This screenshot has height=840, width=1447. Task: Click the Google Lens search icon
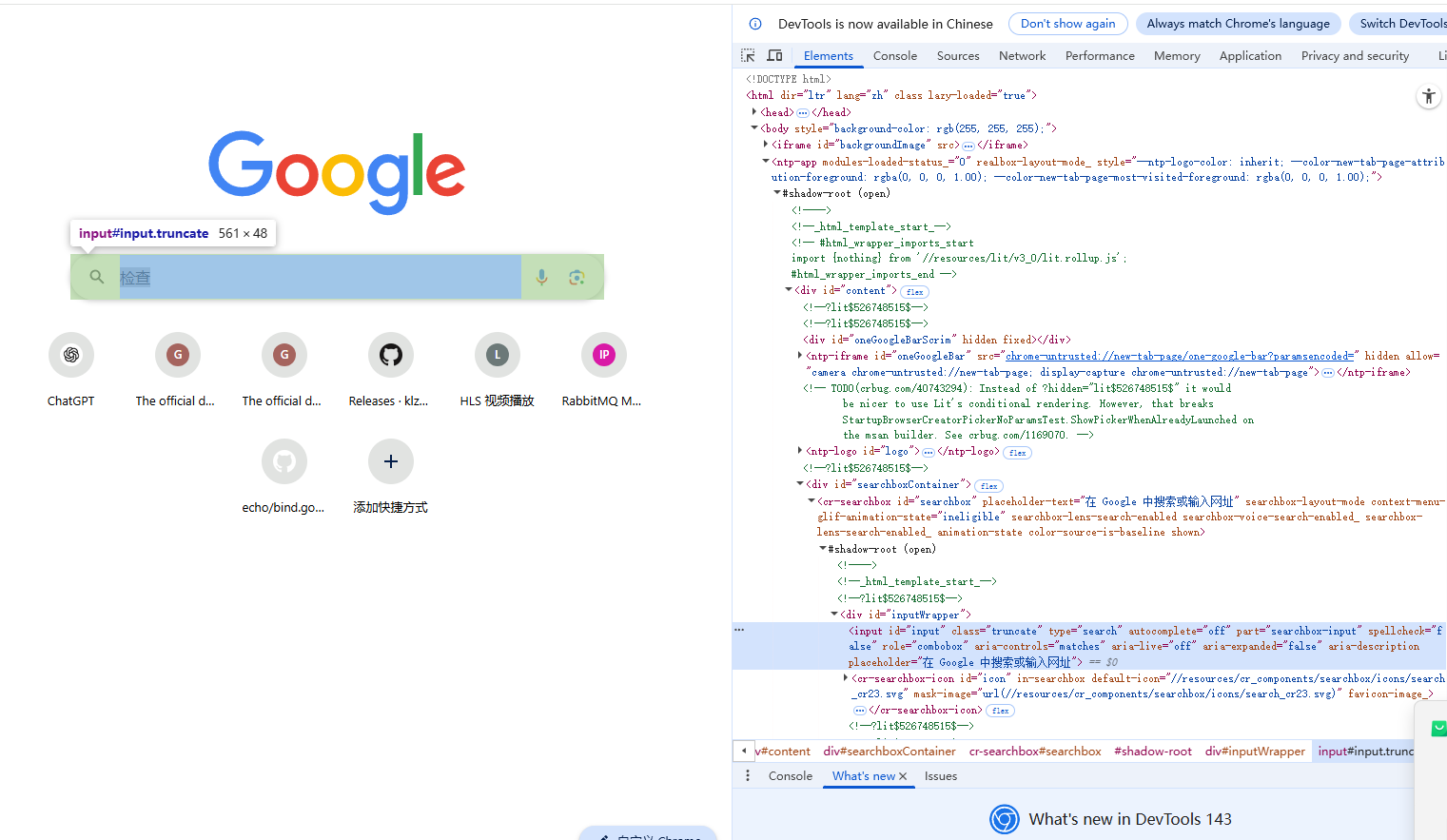pyautogui.click(x=577, y=277)
